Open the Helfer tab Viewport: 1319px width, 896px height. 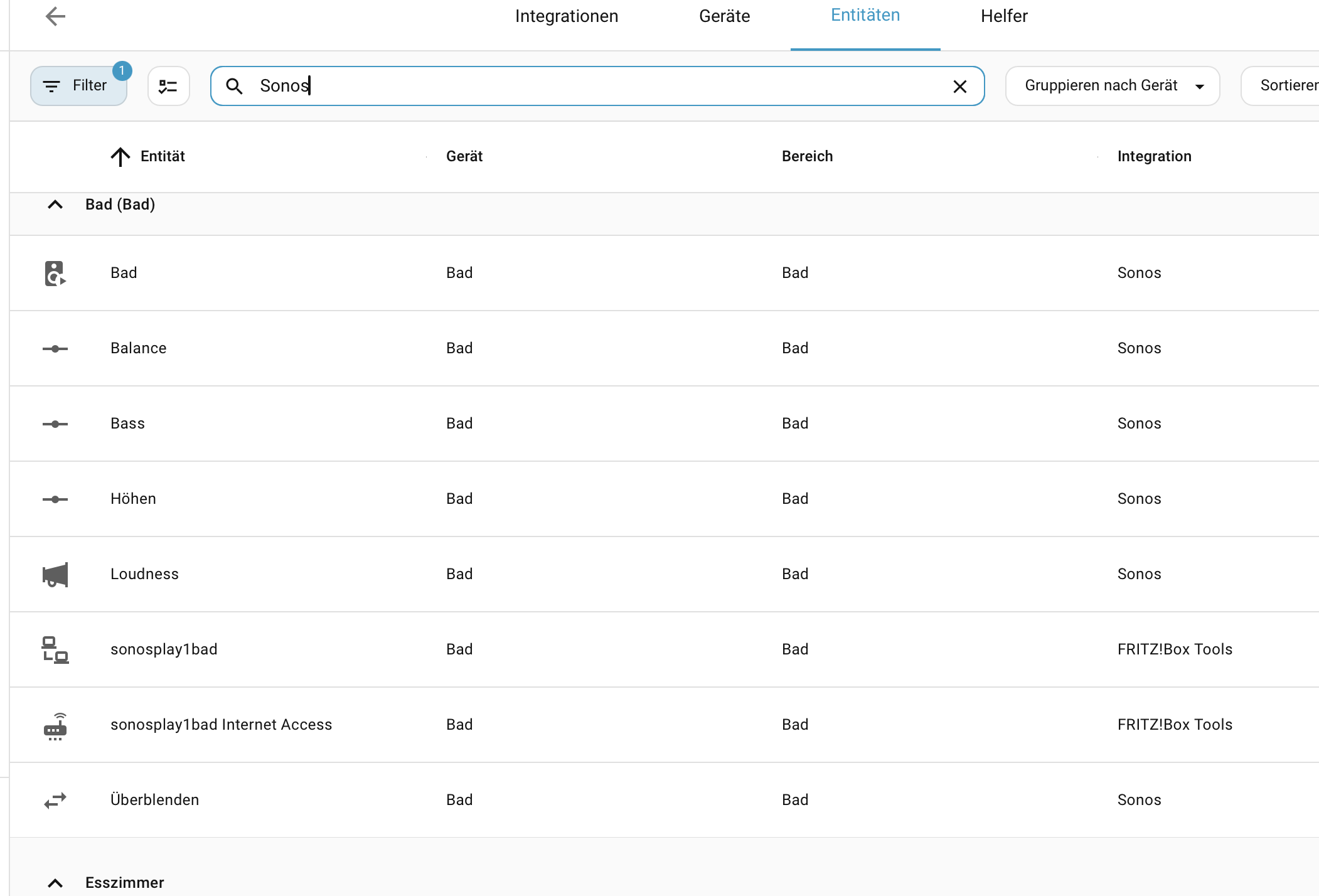pos(1003,16)
